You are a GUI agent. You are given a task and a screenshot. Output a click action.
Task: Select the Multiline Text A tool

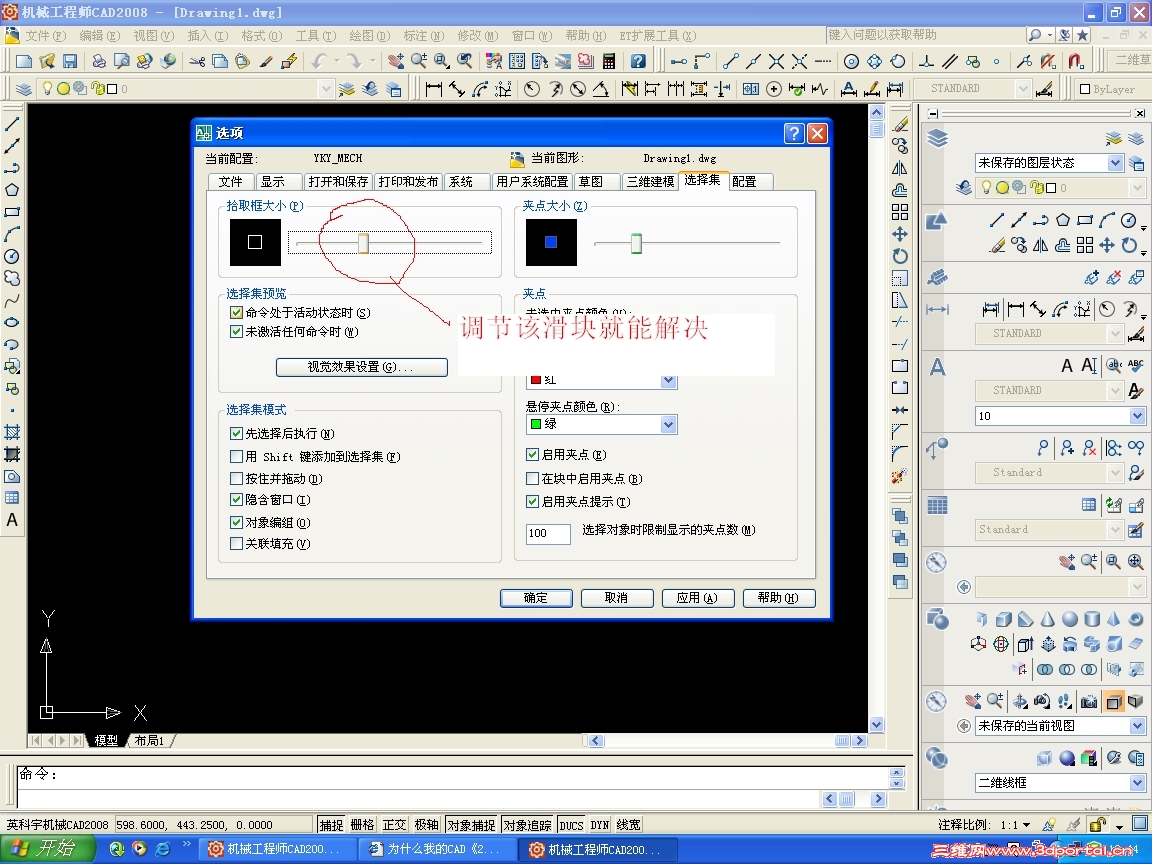click(12, 520)
